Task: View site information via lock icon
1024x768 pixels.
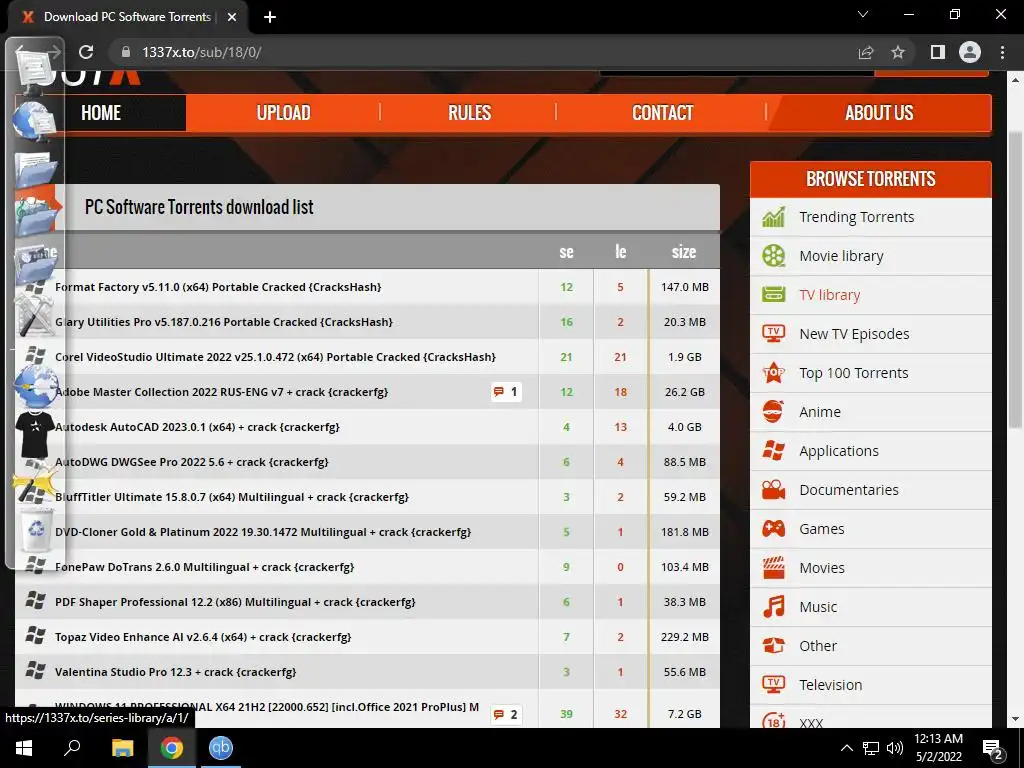Action: [125, 52]
